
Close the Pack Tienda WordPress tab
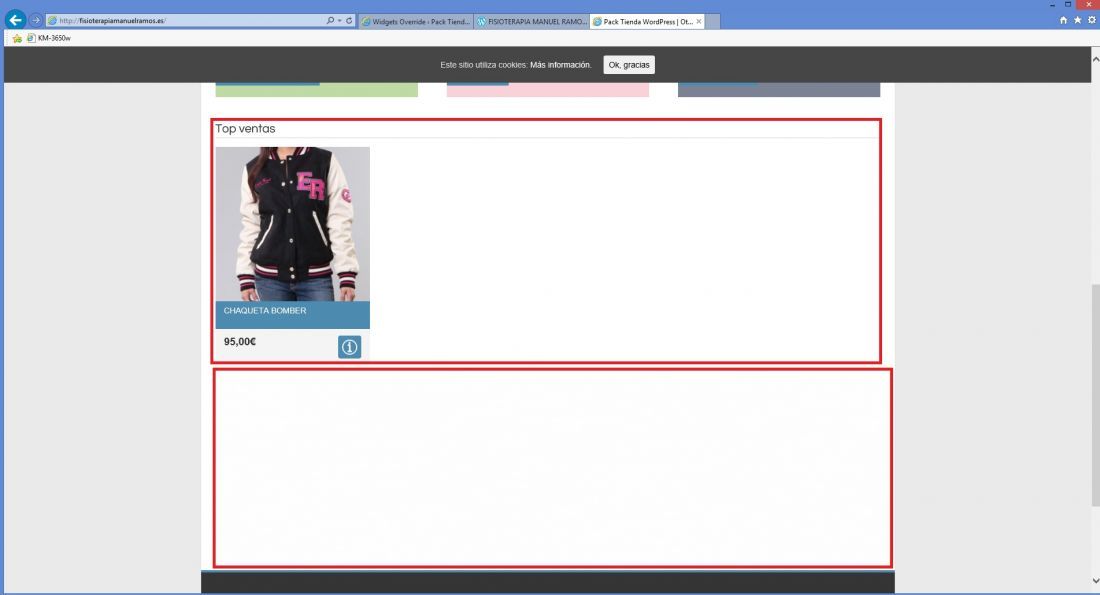pos(699,22)
